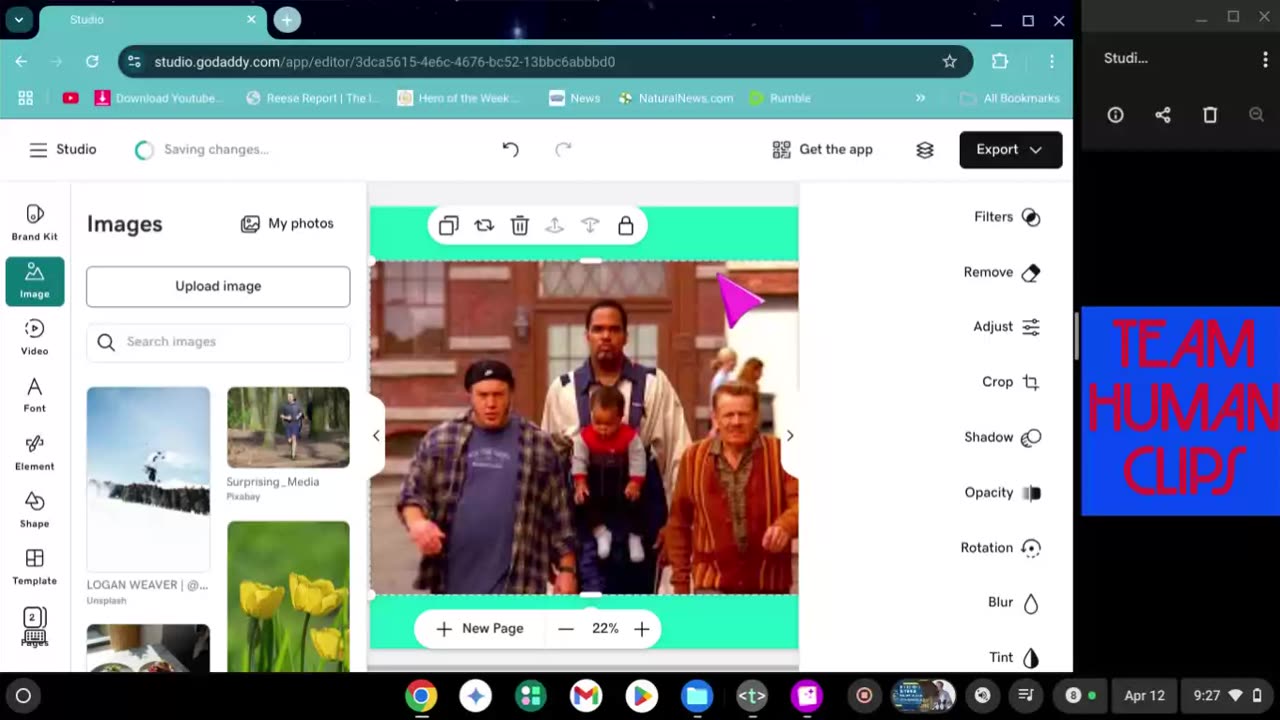This screenshot has width=1280, height=720.
Task: Open the tab search dropdown arrow
Action: click(19, 20)
